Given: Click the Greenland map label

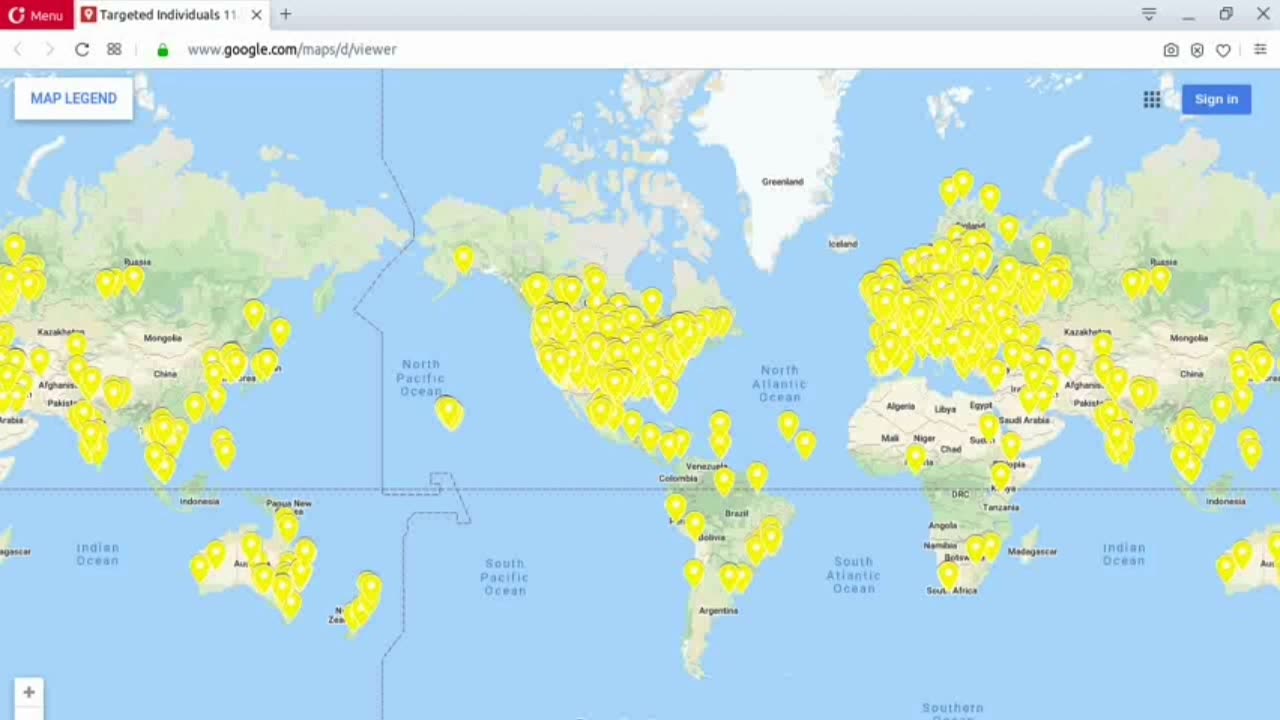Looking at the screenshot, I should click(782, 182).
